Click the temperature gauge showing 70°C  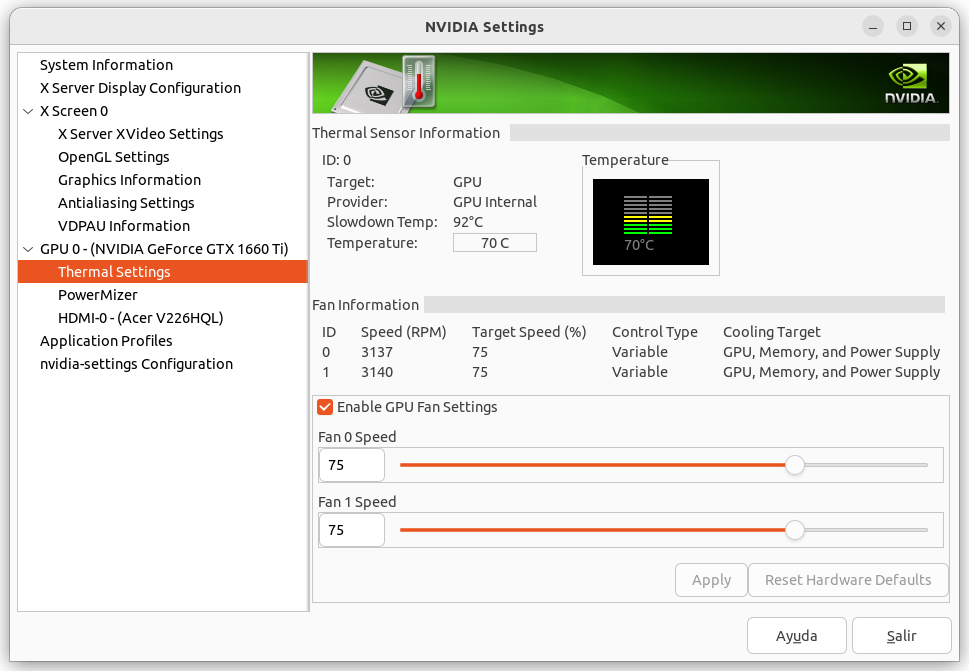(x=650, y=221)
